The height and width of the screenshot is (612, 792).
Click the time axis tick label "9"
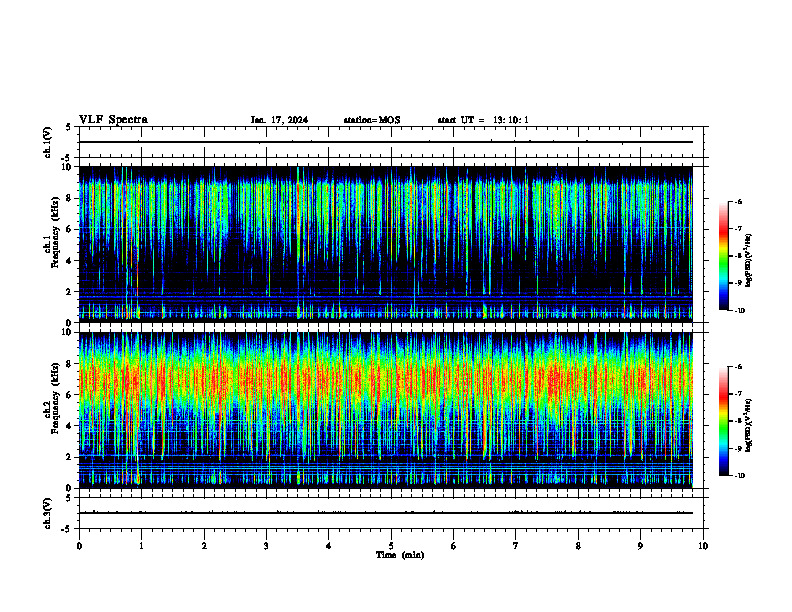(x=640, y=546)
